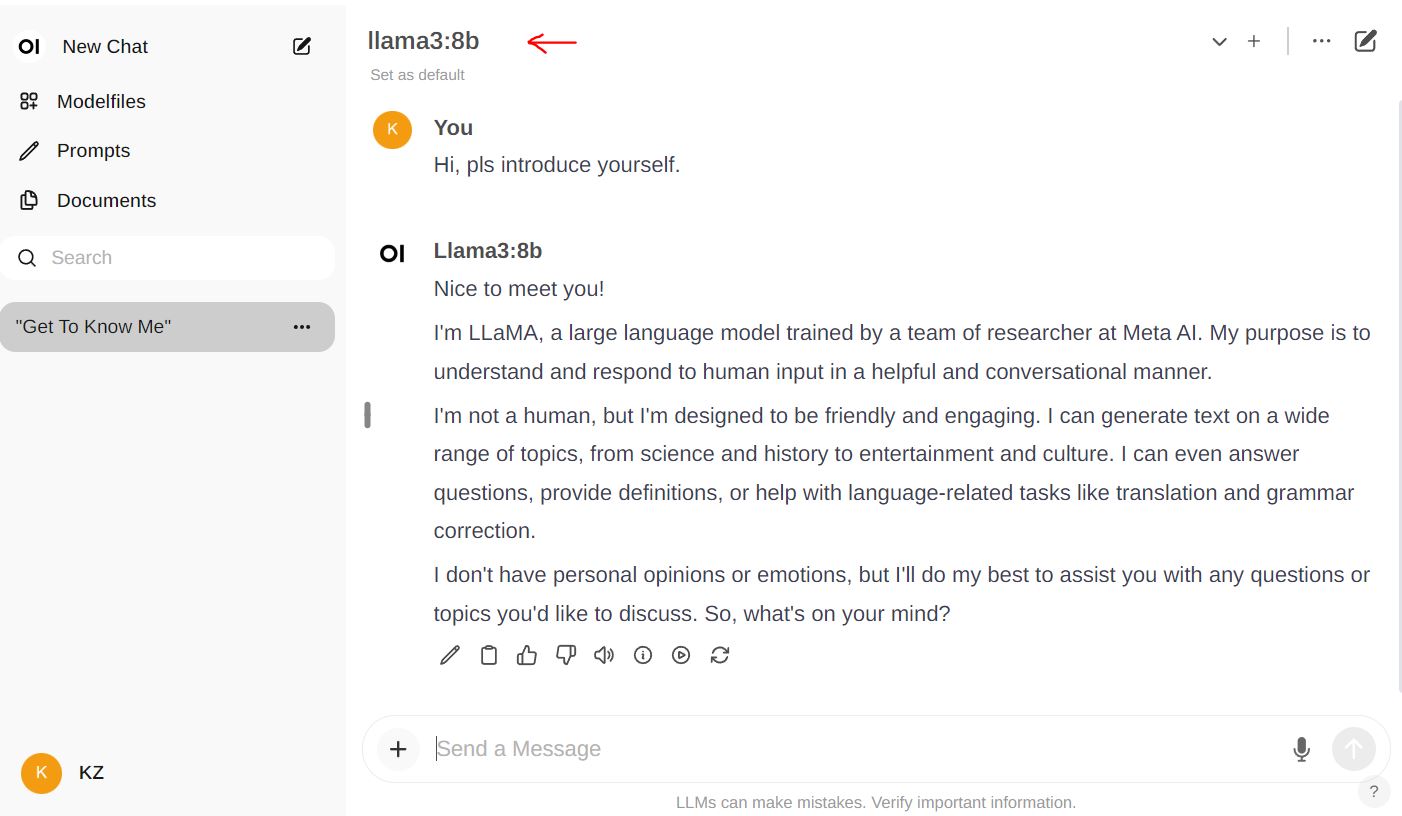
Task: Continue the response with the play icon
Action: pos(681,655)
